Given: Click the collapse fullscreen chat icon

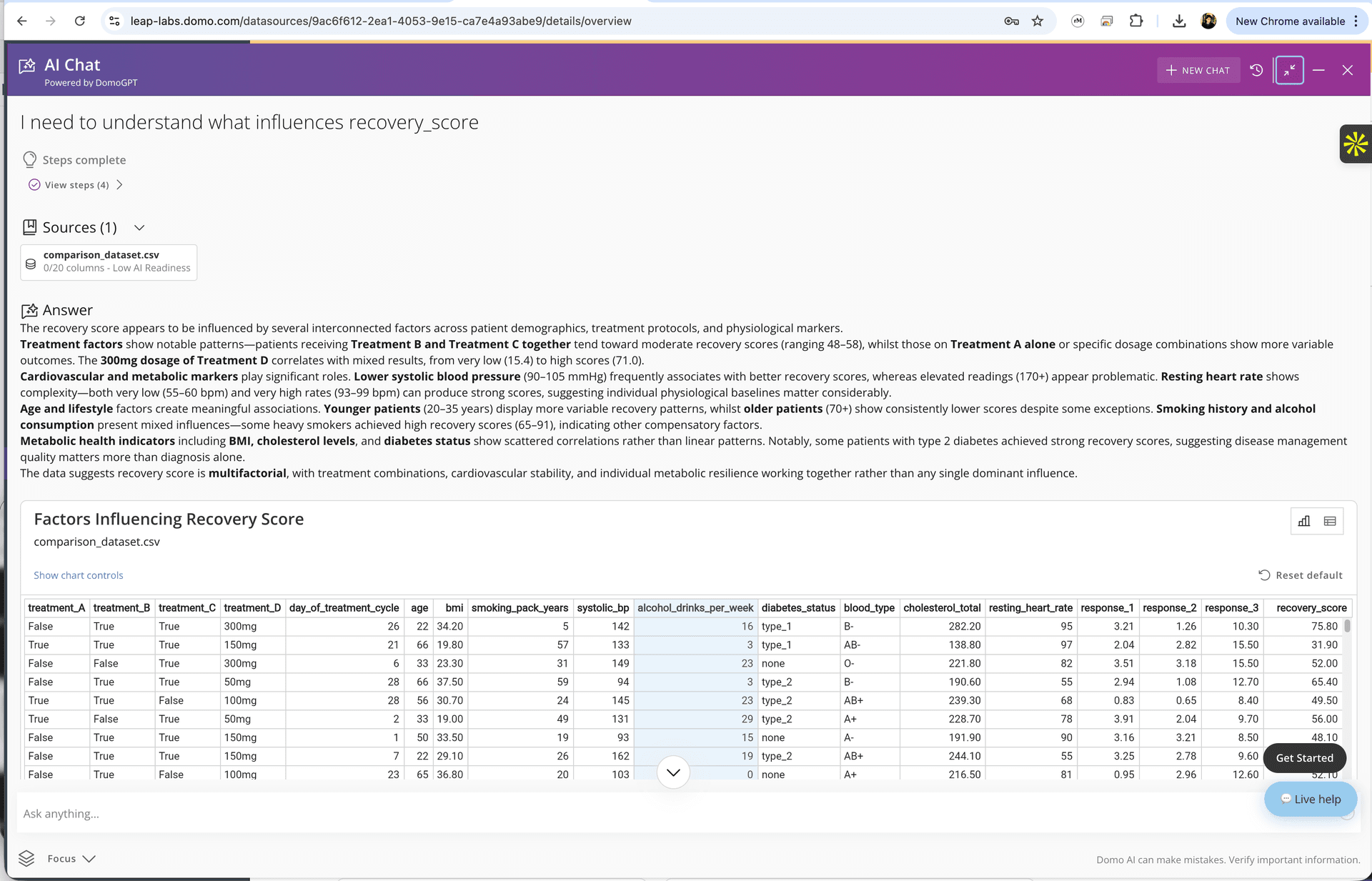Looking at the screenshot, I should pyautogui.click(x=1289, y=70).
